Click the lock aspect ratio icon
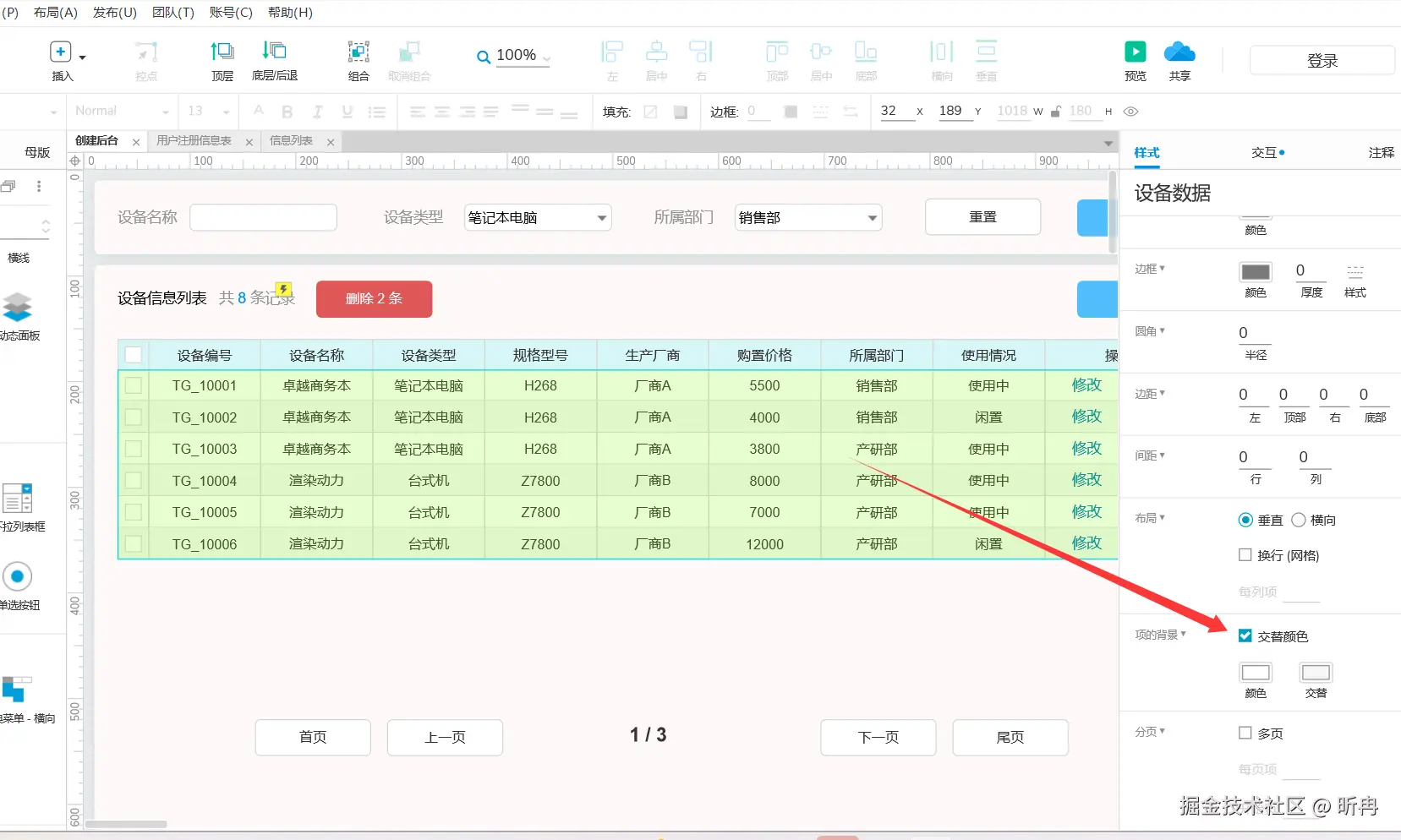 click(x=1056, y=112)
